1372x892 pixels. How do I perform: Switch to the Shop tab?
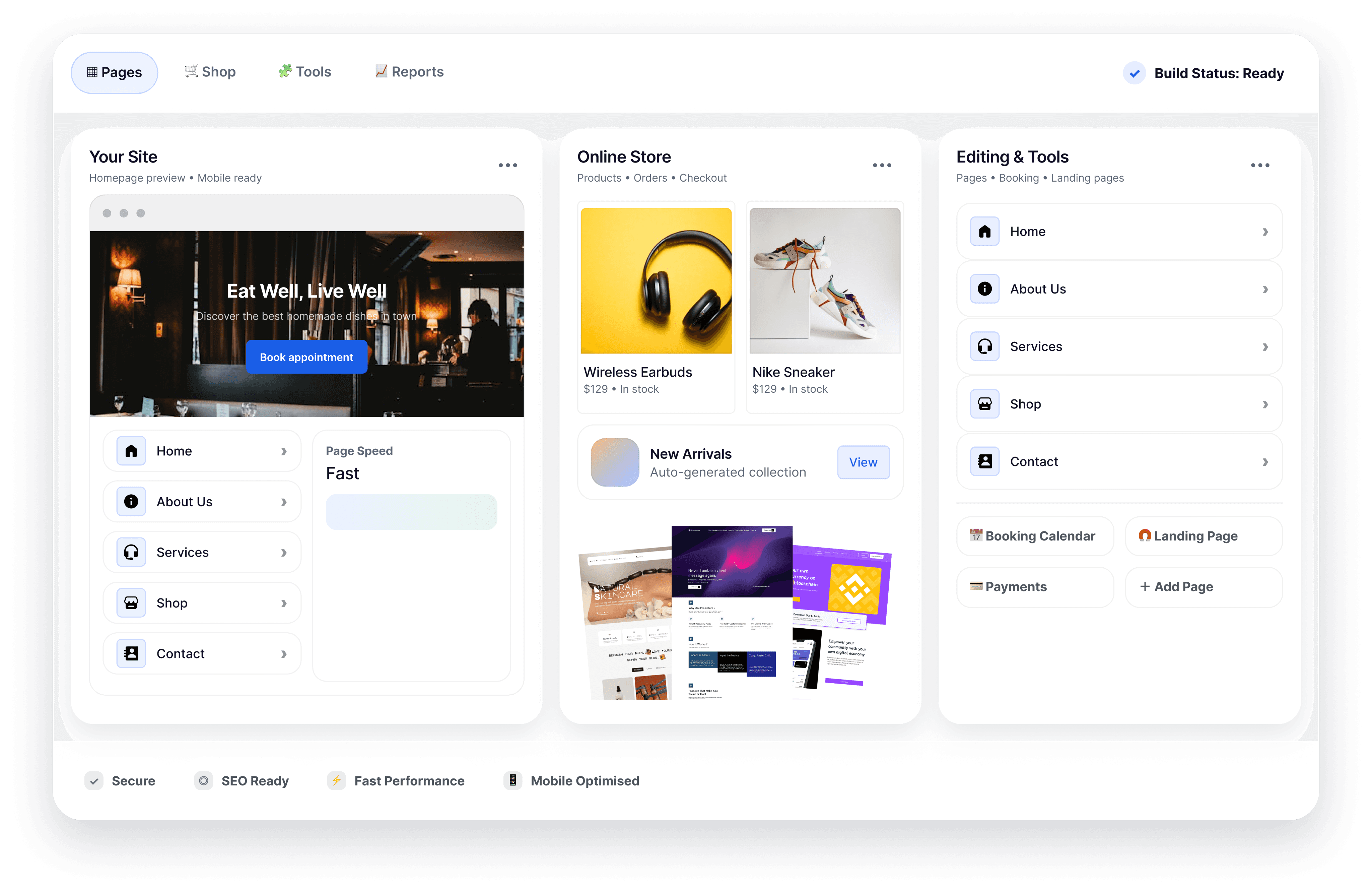click(x=210, y=72)
